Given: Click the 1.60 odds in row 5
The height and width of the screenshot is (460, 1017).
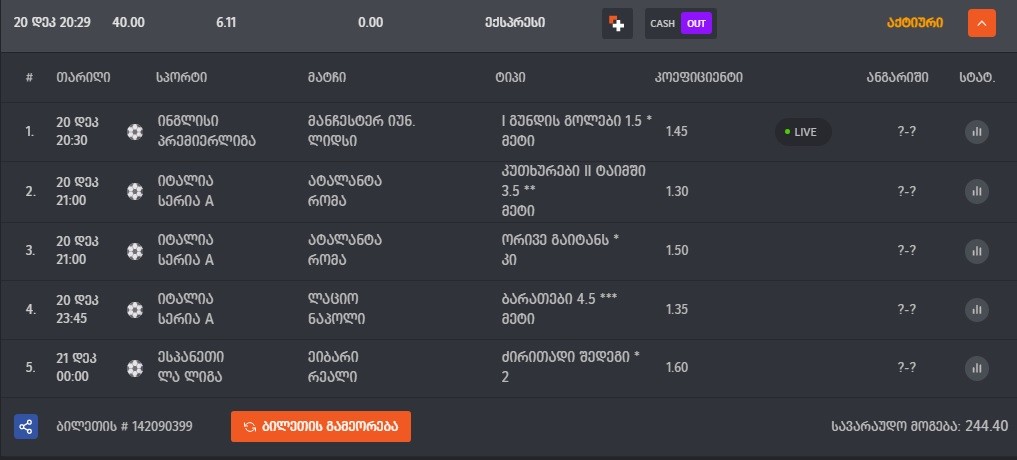Looking at the screenshot, I should [x=676, y=368].
